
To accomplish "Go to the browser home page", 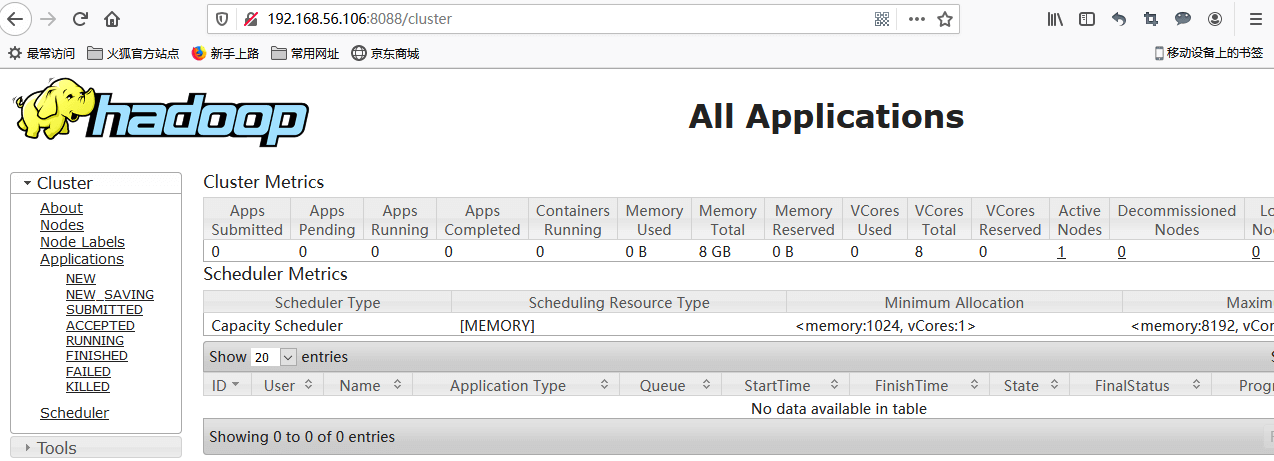I will 112,19.
